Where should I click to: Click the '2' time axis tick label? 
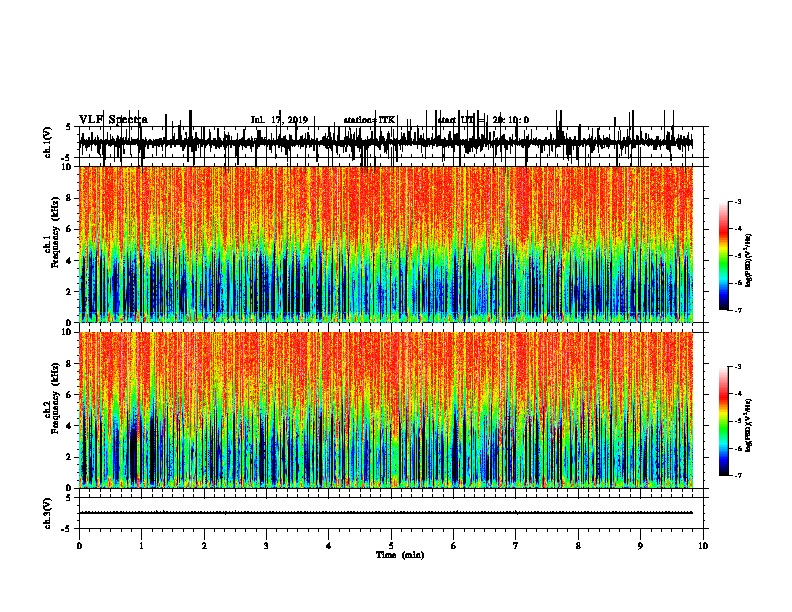[204, 546]
